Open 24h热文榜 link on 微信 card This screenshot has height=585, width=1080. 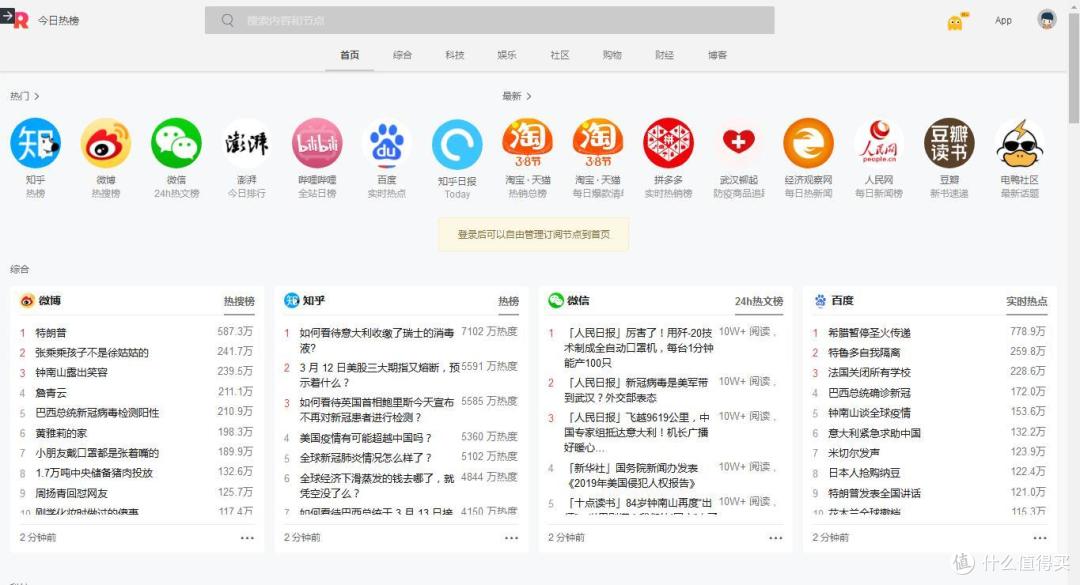pyautogui.click(x=758, y=301)
